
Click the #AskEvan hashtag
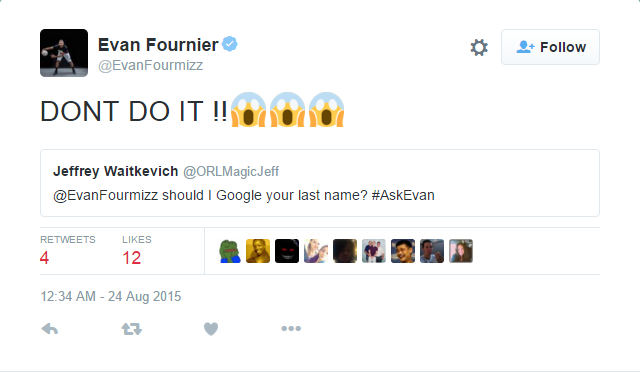point(403,195)
